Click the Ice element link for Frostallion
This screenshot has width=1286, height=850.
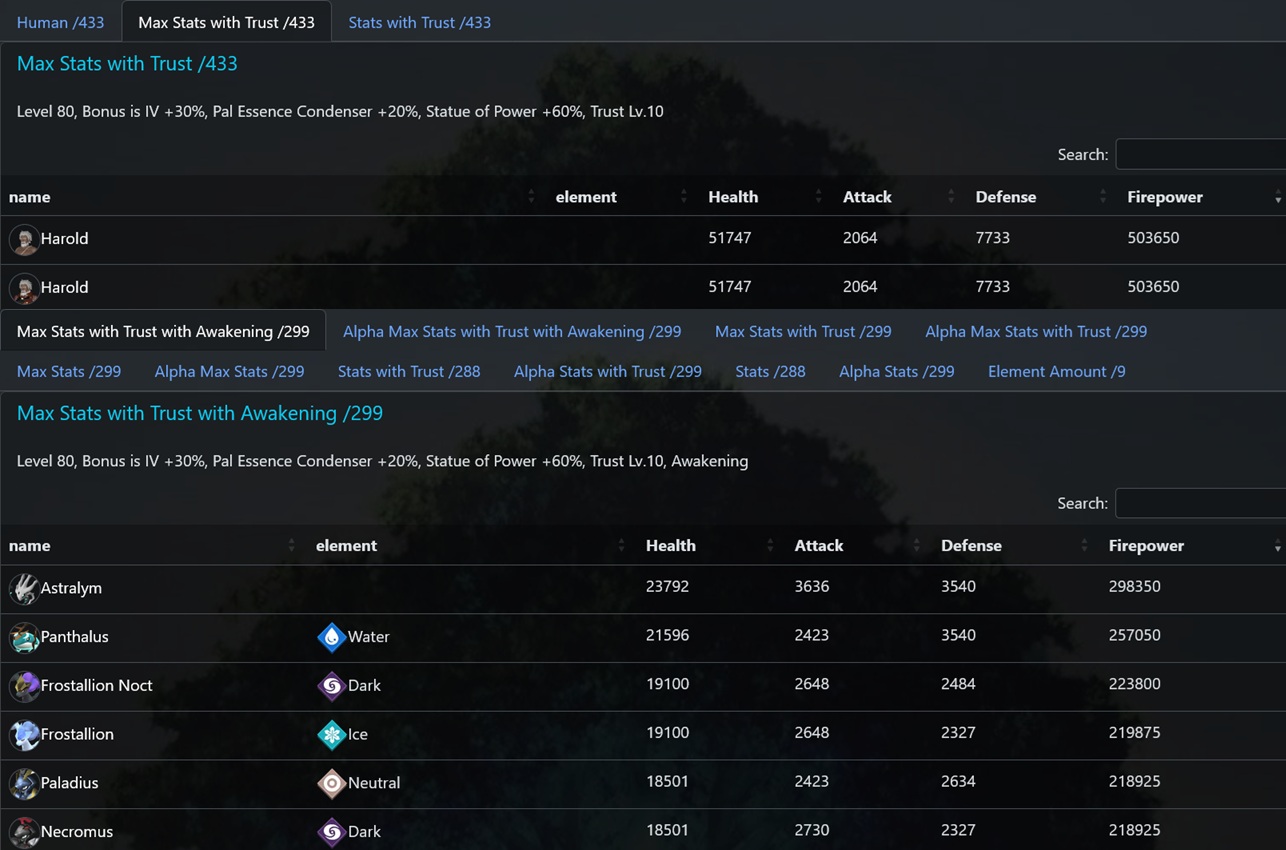(357, 735)
